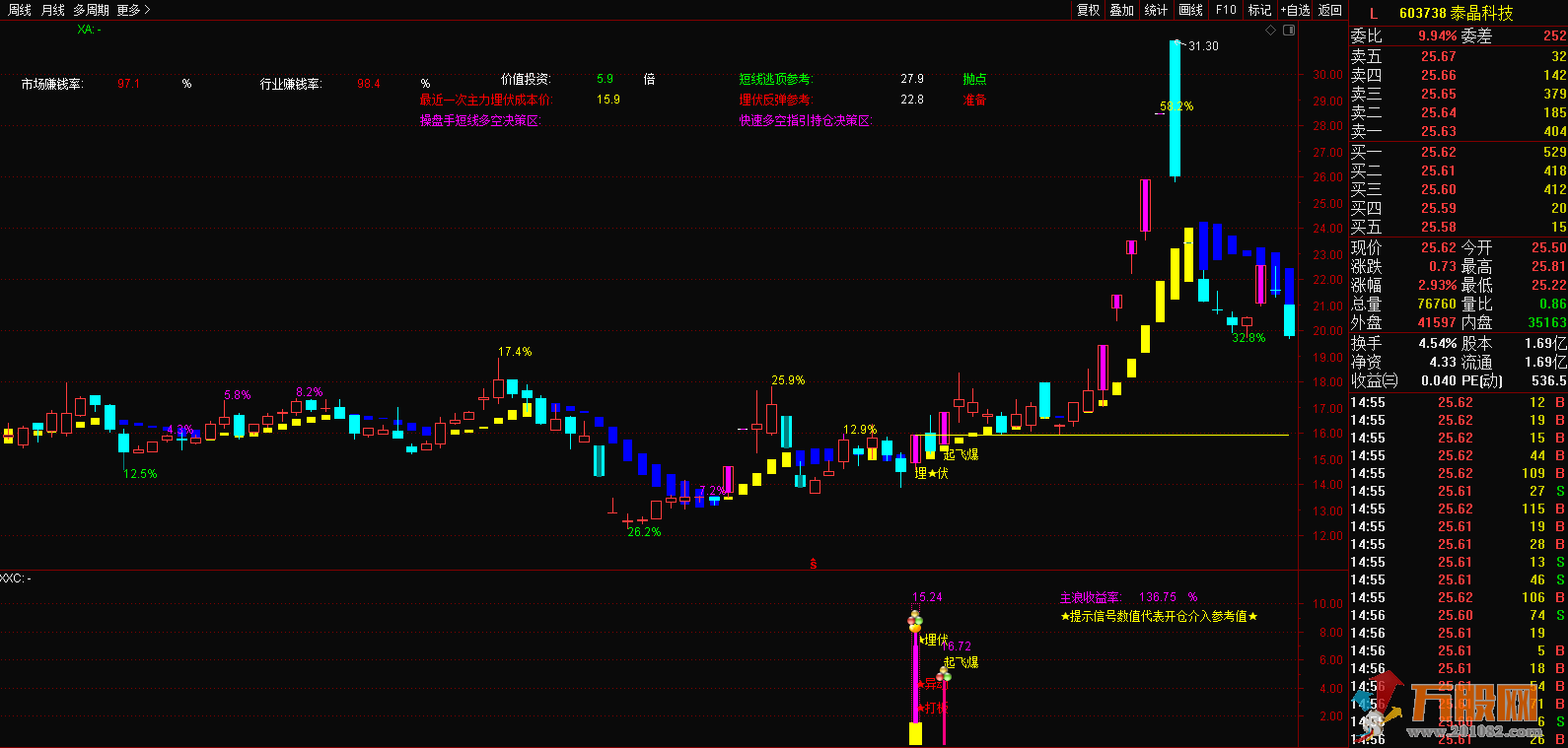Click 委比 value 9.94%
1568x748 pixels.
tap(1438, 36)
